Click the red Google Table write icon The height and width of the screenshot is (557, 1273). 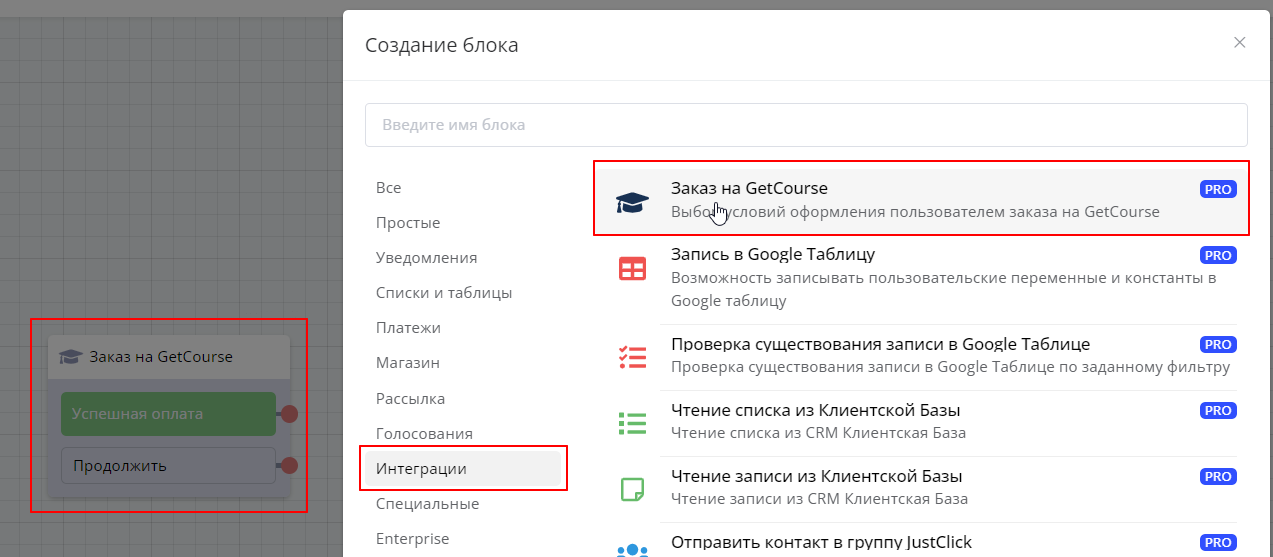click(x=631, y=268)
